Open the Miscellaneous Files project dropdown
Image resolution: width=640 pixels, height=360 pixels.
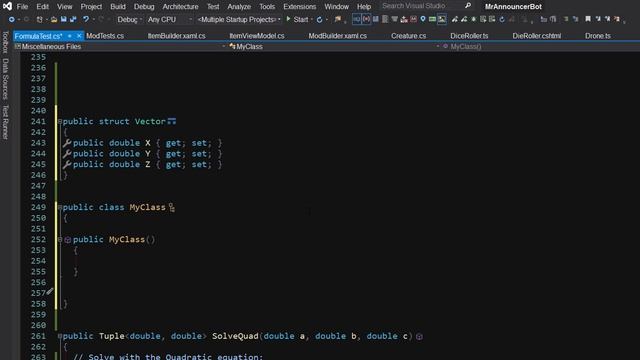(120, 47)
